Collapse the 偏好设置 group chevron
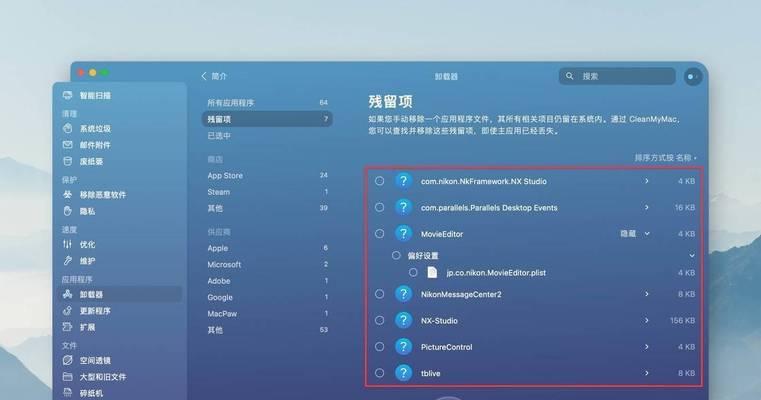The image size is (761, 400). point(692,255)
